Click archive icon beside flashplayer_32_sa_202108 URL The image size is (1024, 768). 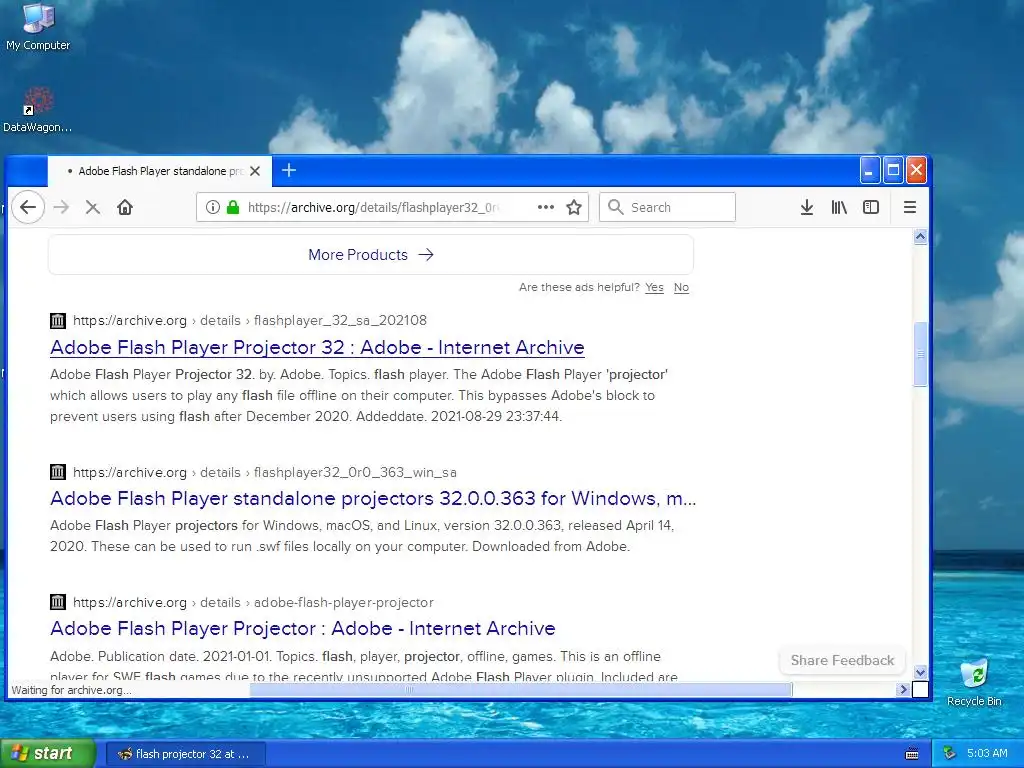tap(58, 321)
